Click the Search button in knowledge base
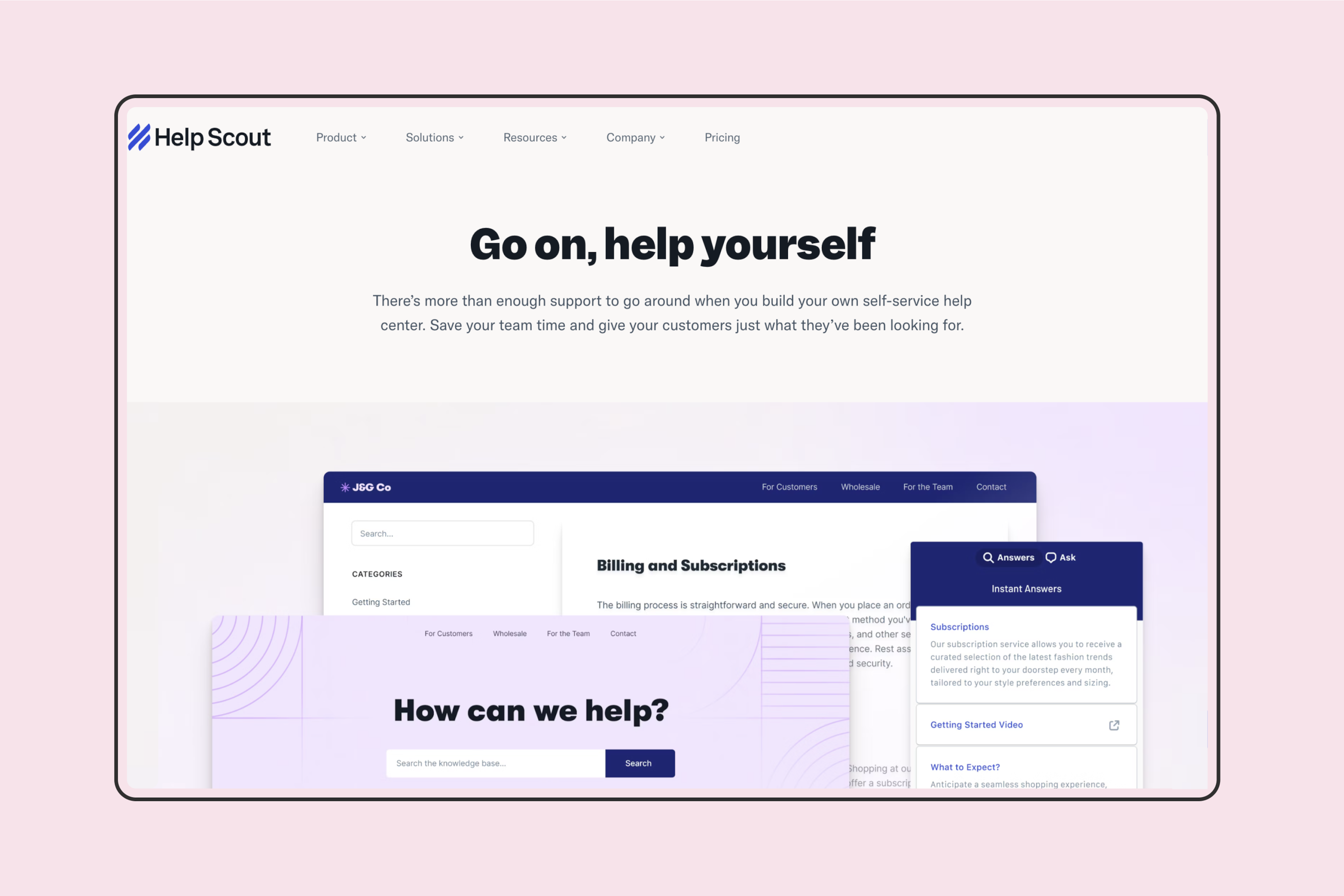The height and width of the screenshot is (896, 1344). (638, 763)
